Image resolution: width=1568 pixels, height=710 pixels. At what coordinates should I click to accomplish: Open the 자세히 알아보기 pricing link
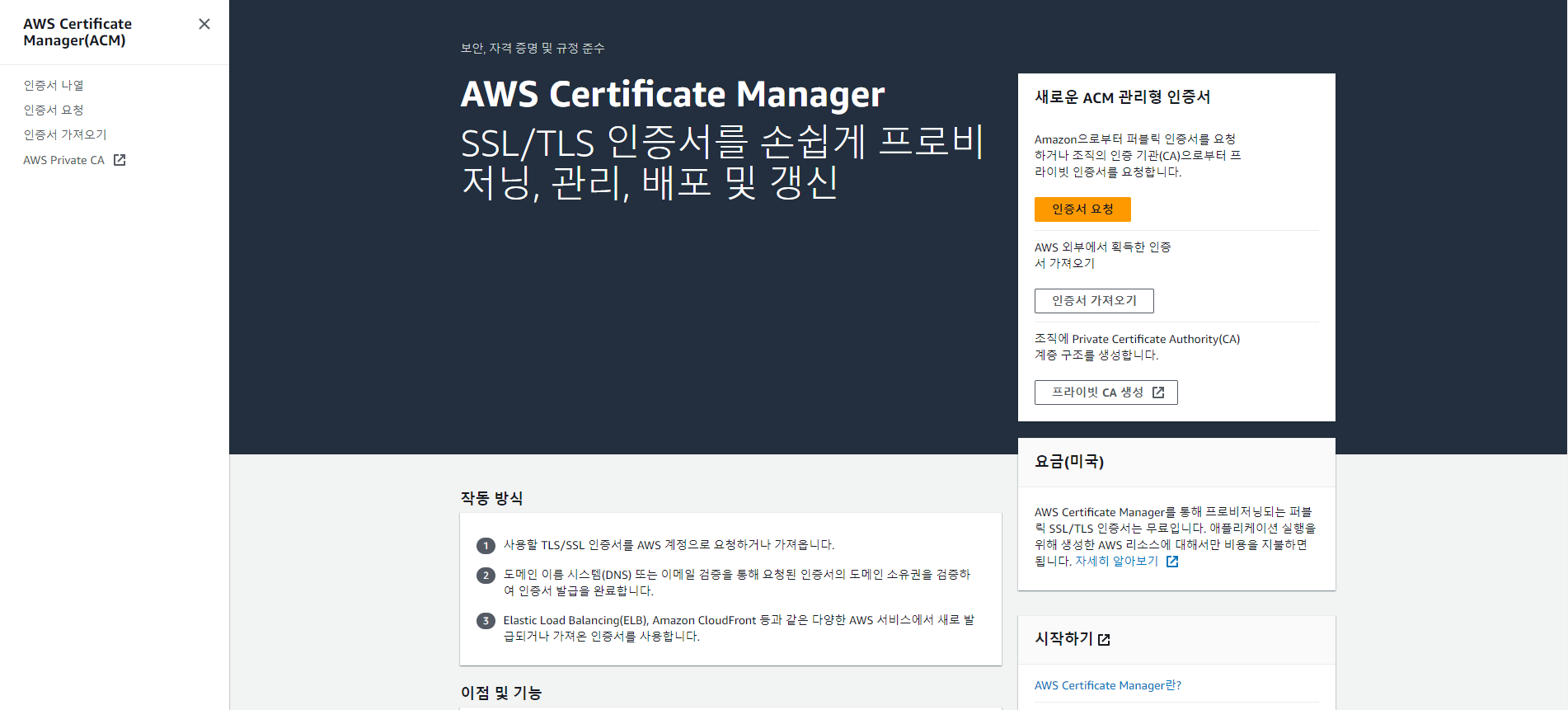pyautogui.click(x=1116, y=561)
